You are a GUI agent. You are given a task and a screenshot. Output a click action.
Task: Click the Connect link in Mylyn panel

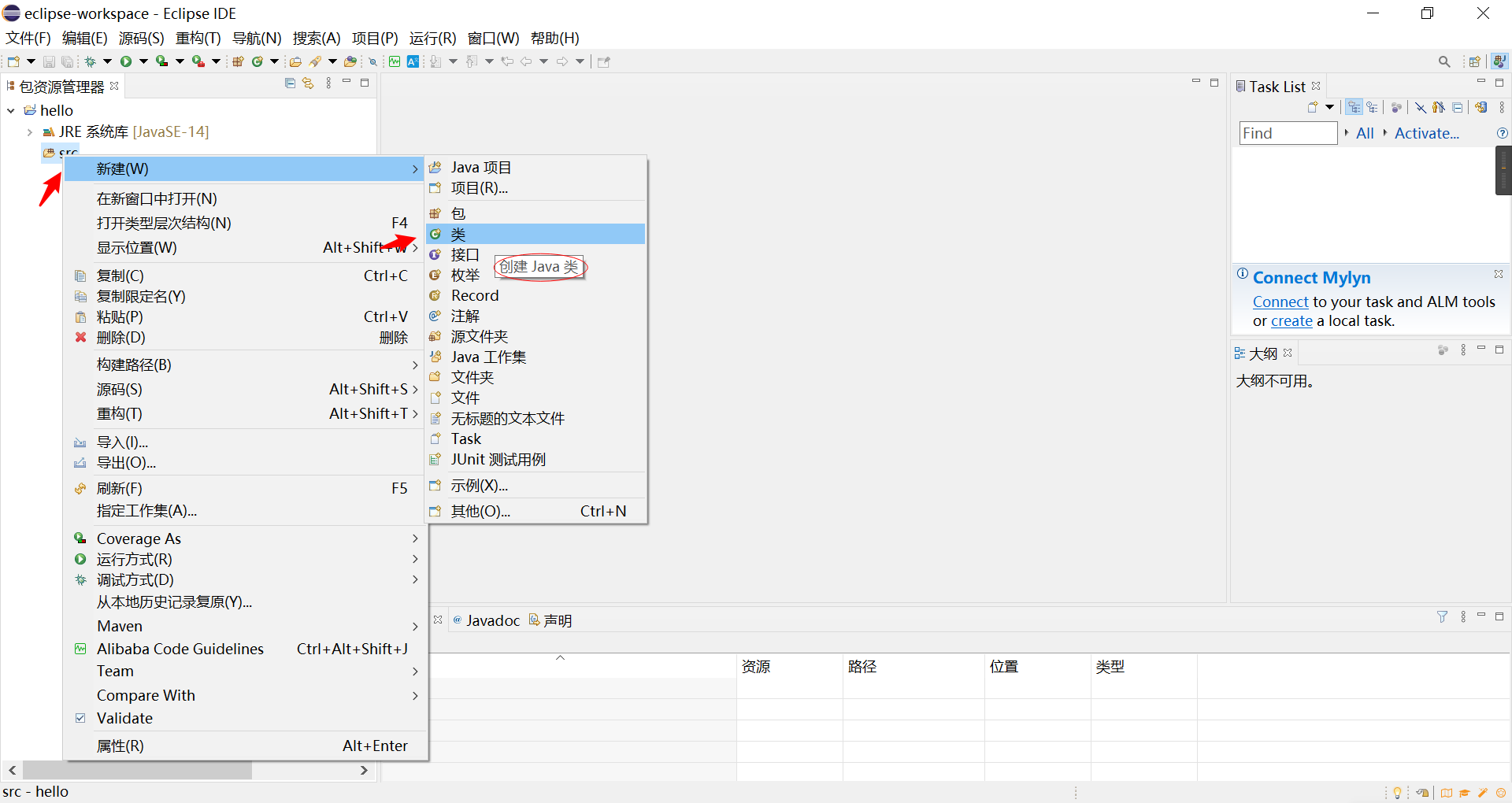[1280, 302]
